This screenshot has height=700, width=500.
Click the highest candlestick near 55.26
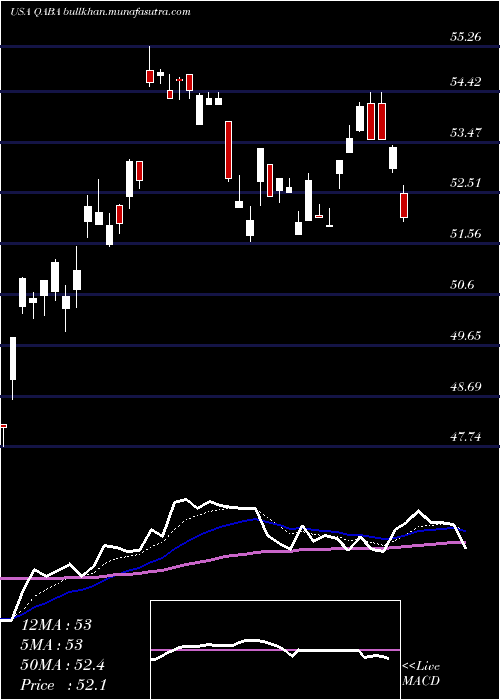[x=150, y=67]
